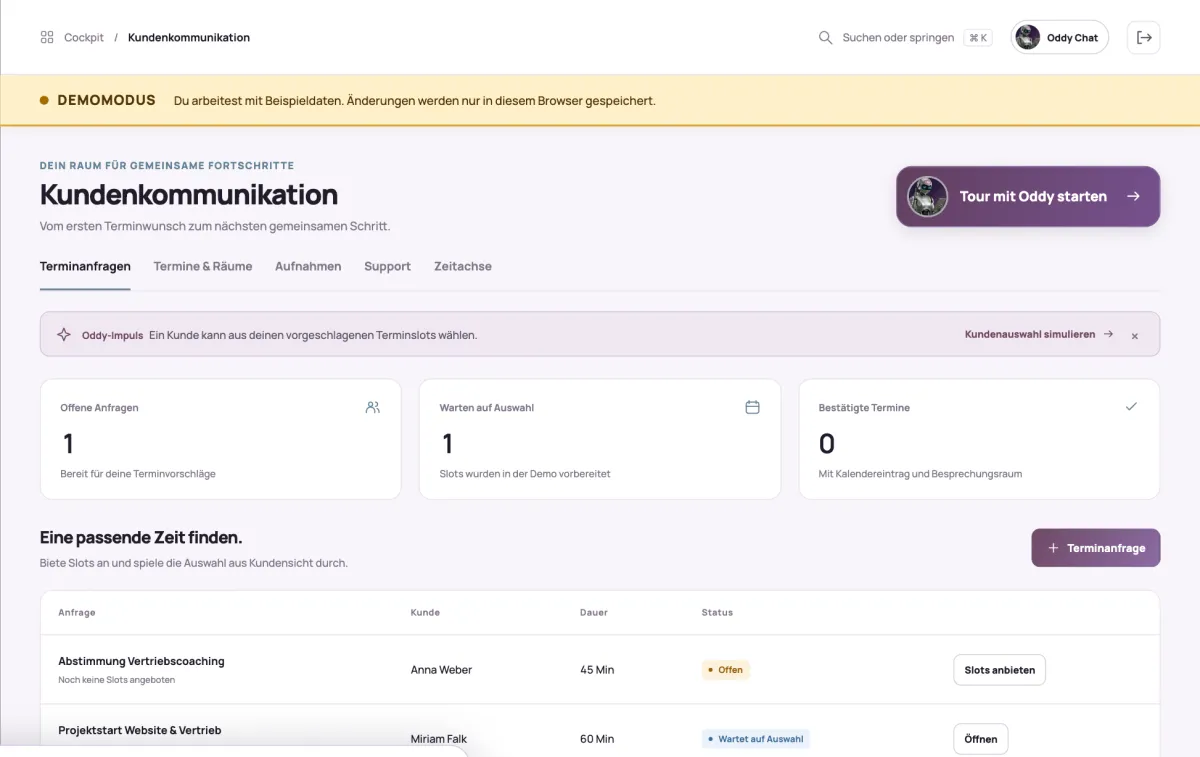Select the Terminanfragen tab

click(x=85, y=267)
